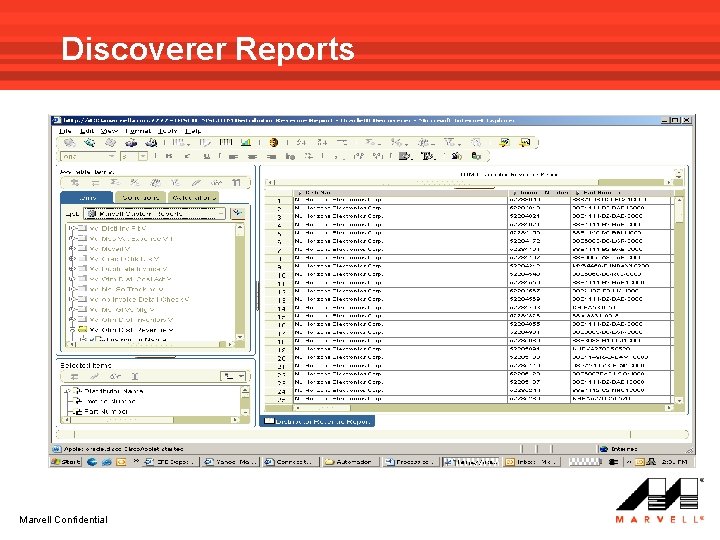The image size is (720, 540).
Task: Click the first icon in the main toolbar
Action: point(69,143)
